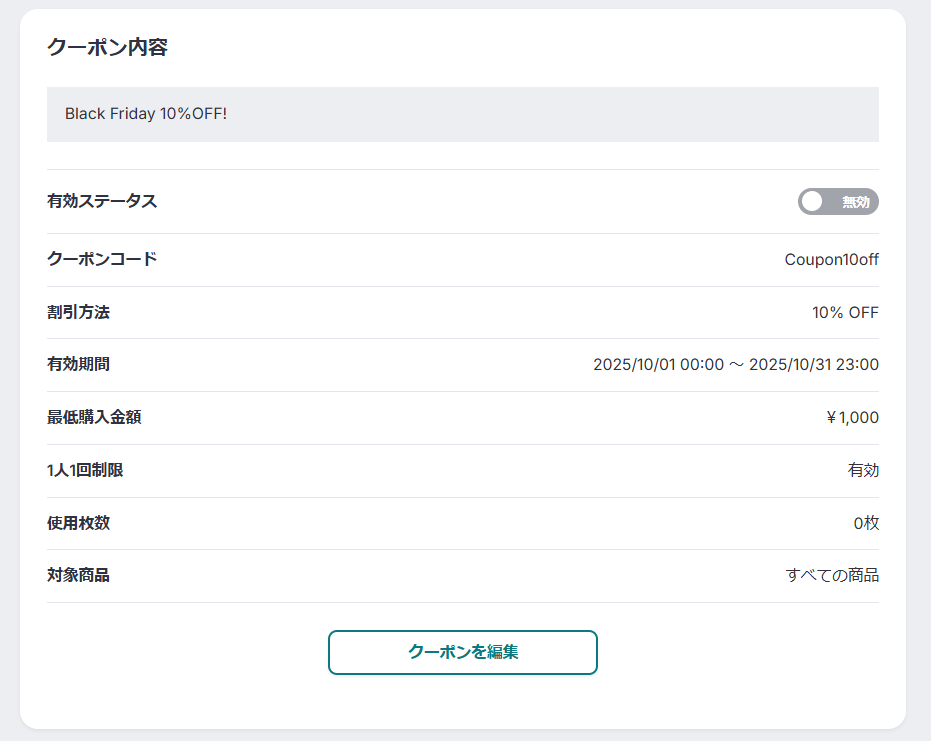The width and height of the screenshot is (931, 741).
Task: Click the 割引方法 label
Action: pyautogui.click(x=79, y=311)
